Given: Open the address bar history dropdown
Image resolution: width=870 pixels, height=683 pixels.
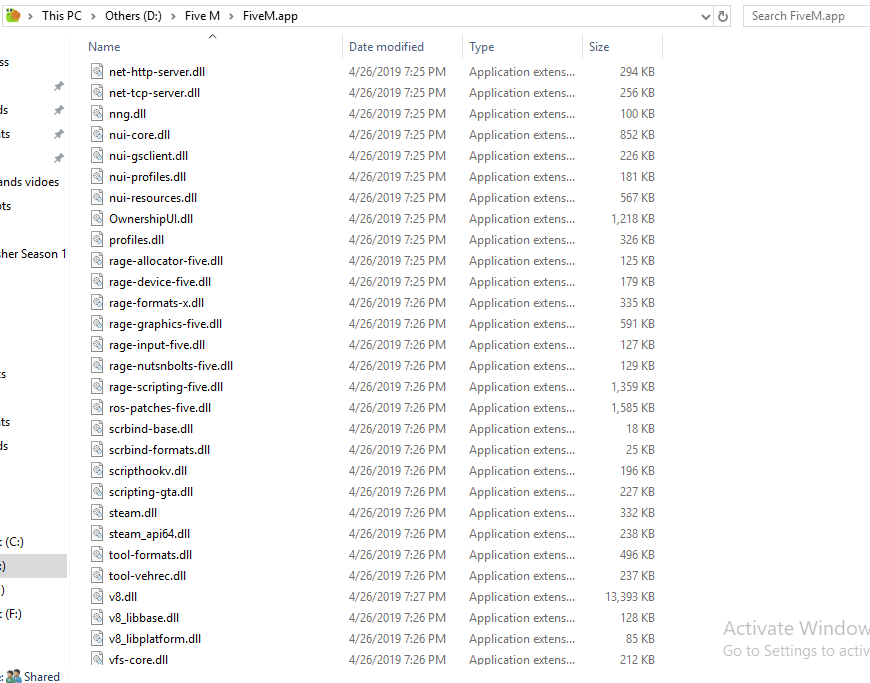Looking at the screenshot, I should [x=706, y=17].
